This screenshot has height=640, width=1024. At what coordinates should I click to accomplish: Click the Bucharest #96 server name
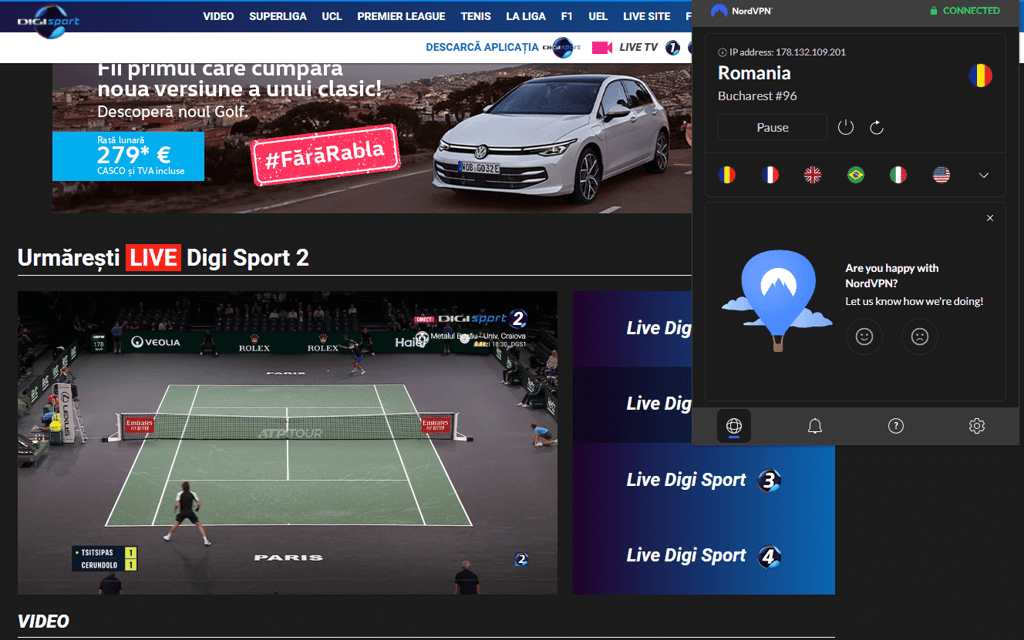(757, 96)
